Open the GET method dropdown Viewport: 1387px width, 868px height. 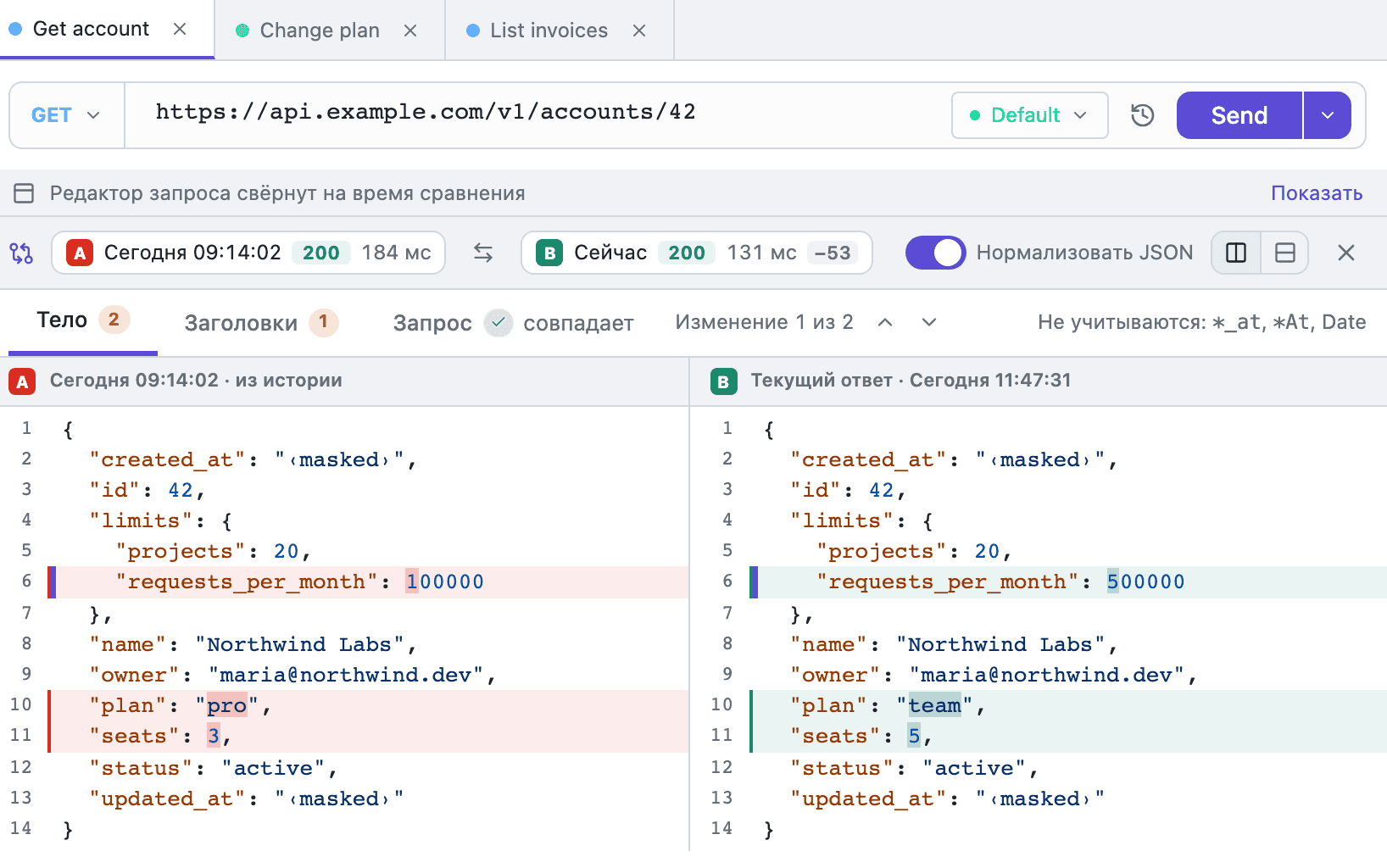[x=66, y=115]
